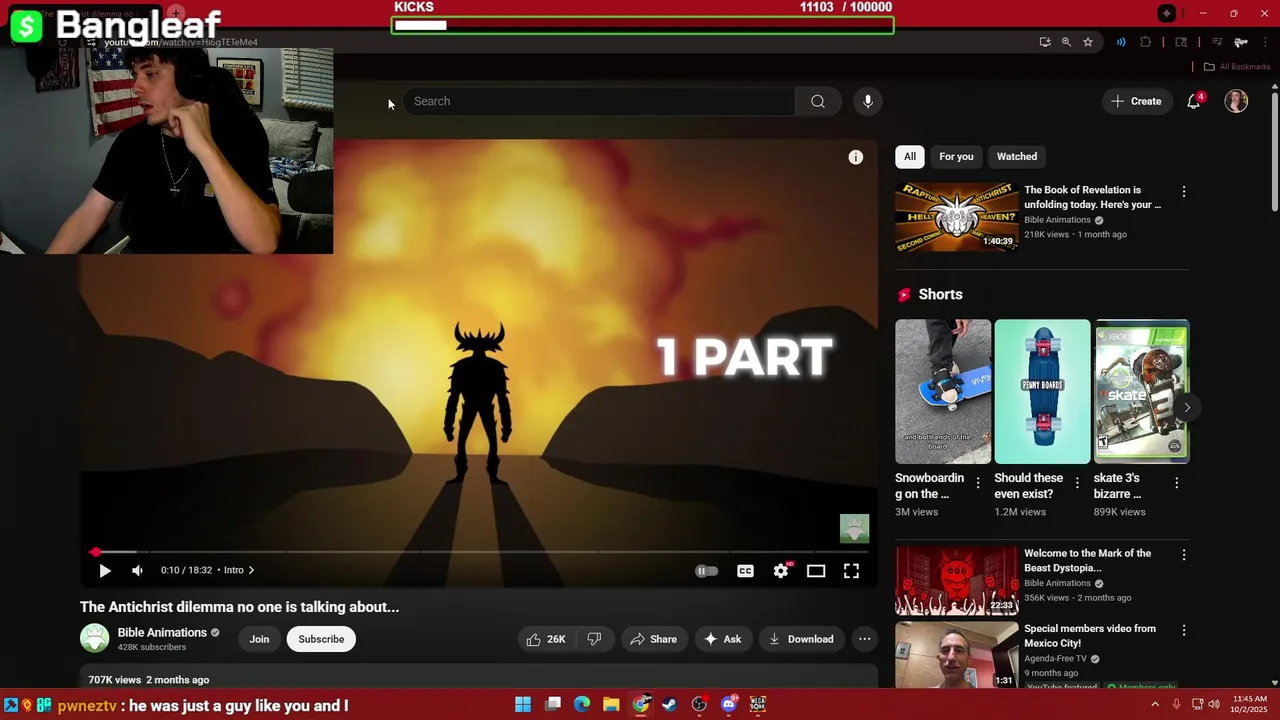
Task: Download the video
Action: click(x=801, y=639)
